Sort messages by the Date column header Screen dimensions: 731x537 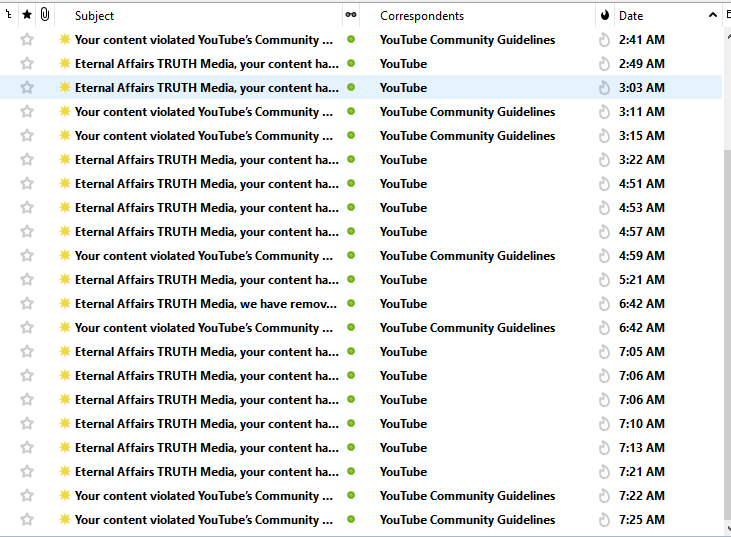coord(650,15)
